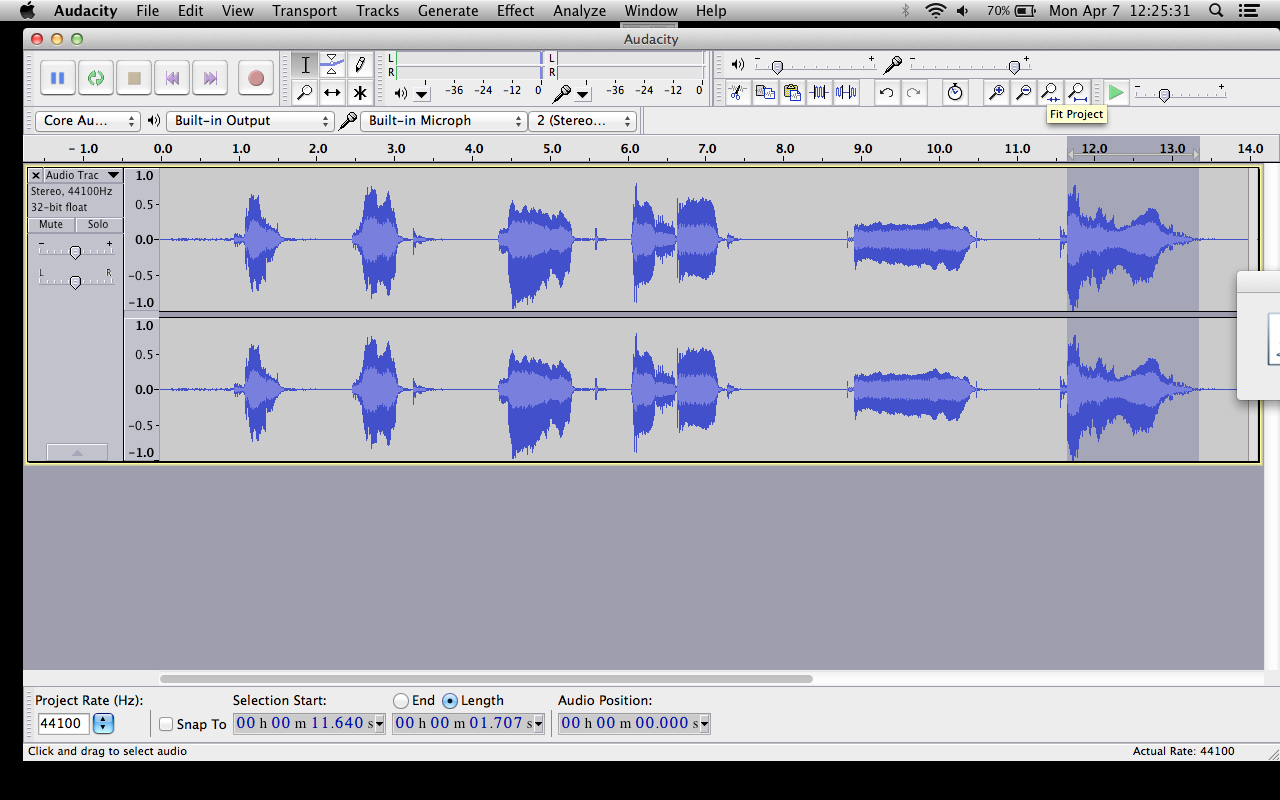Open the File menu
This screenshot has width=1280, height=800.
click(x=147, y=11)
